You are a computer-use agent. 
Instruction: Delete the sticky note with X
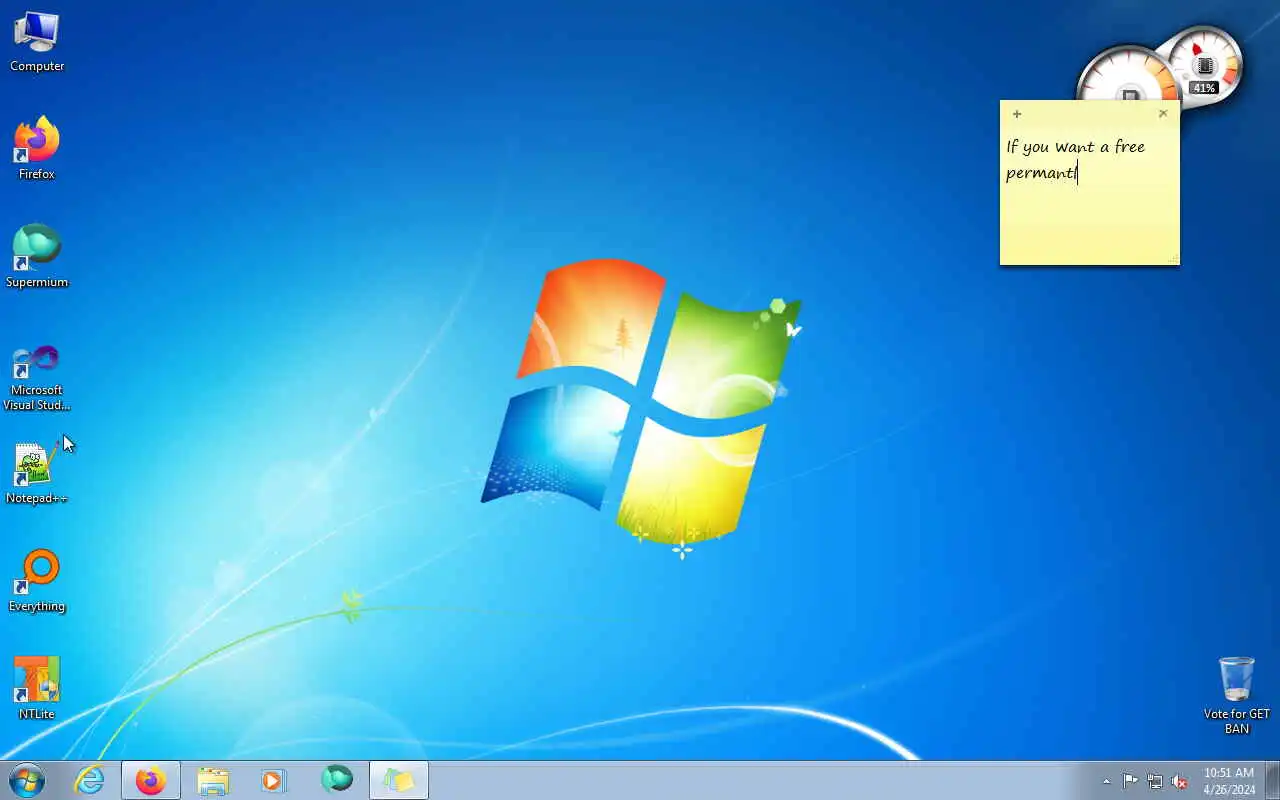(1163, 113)
